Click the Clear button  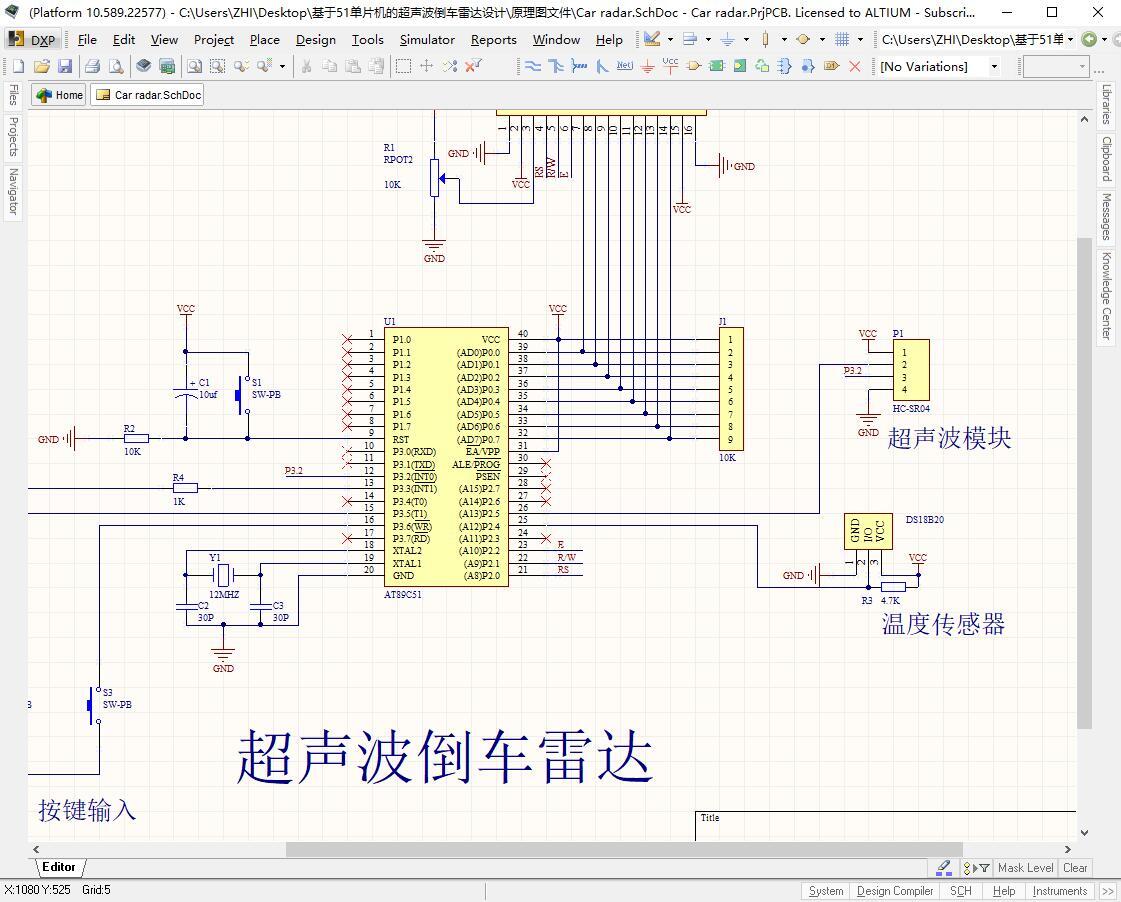click(x=1075, y=868)
